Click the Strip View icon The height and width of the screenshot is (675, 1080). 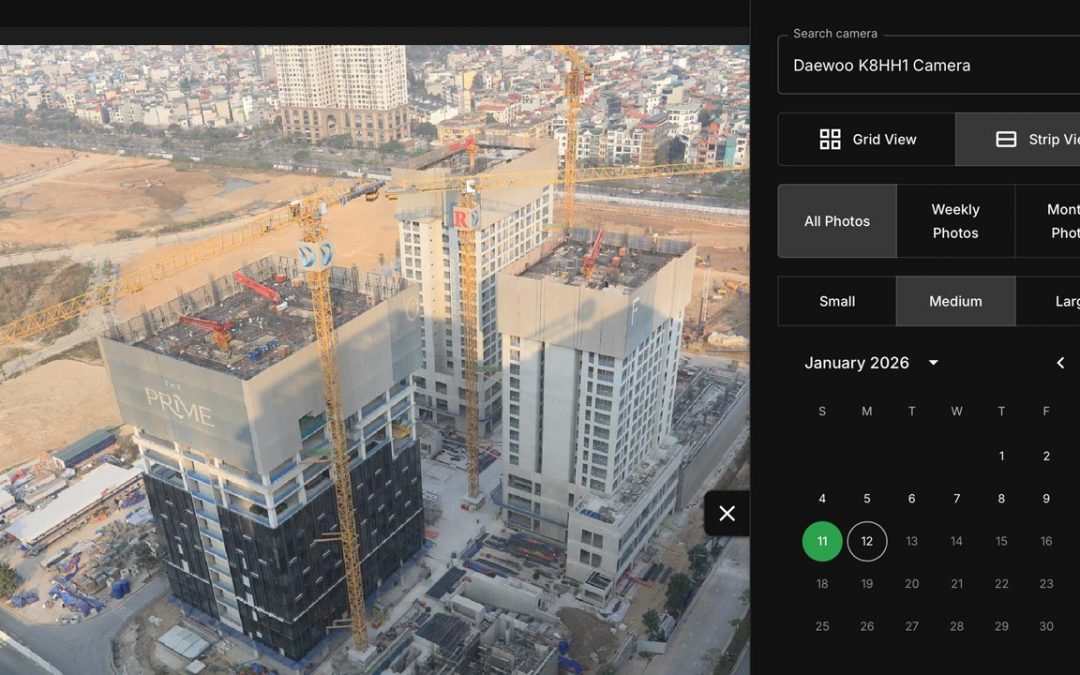coord(1006,139)
